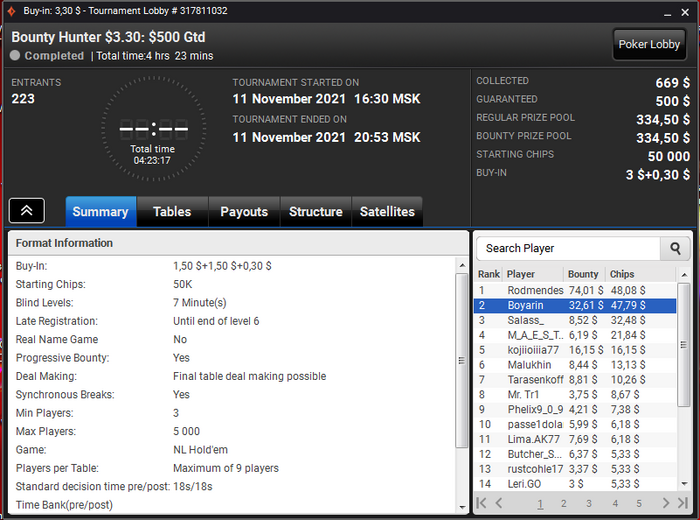The height and width of the screenshot is (520, 700).
Task: Collapse the tournament header with double-chevron button
Action: (x=27, y=211)
